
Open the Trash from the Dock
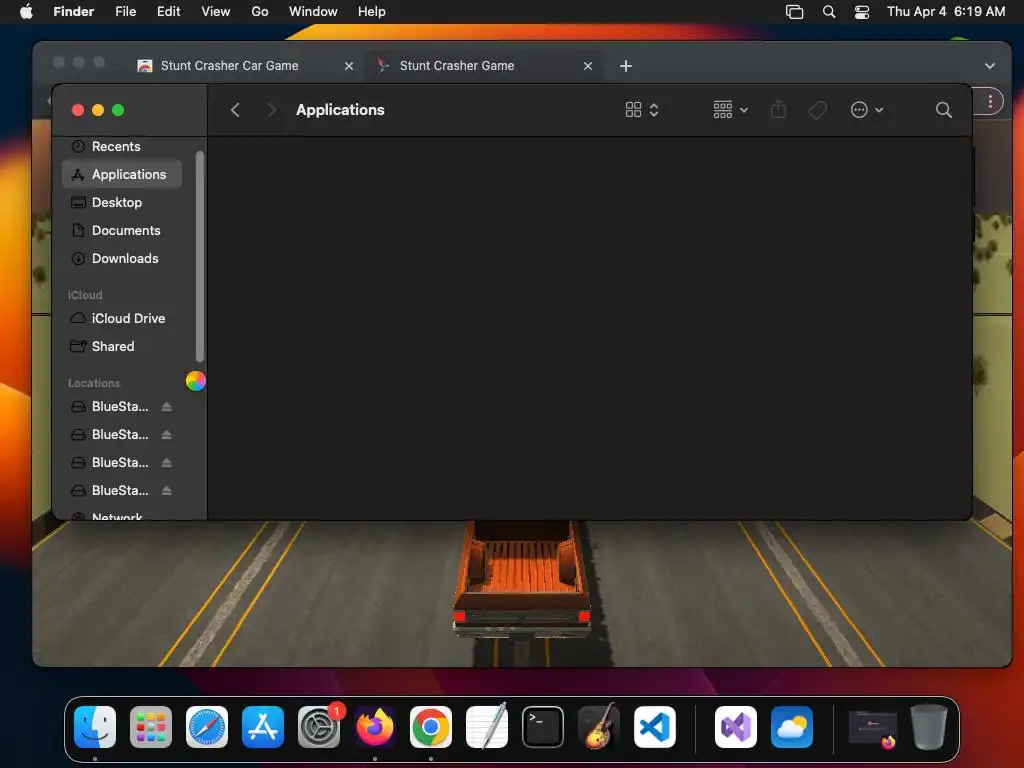click(x=929, y=727)
